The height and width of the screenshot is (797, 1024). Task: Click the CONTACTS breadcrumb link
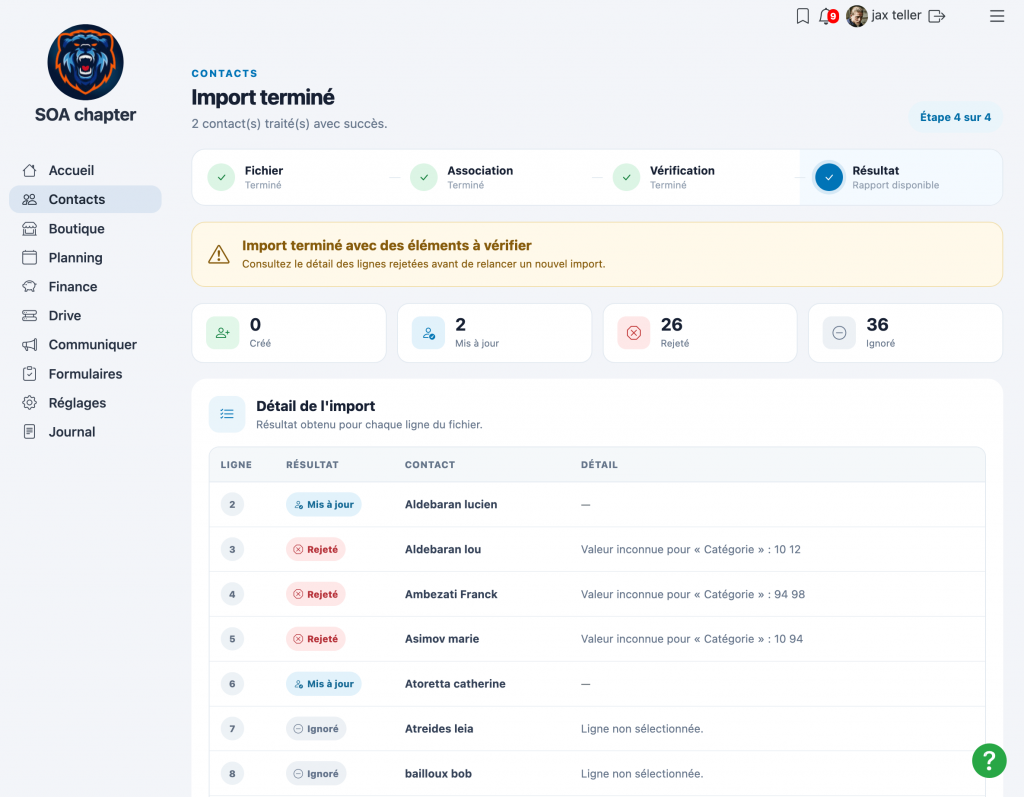(224, 73)
